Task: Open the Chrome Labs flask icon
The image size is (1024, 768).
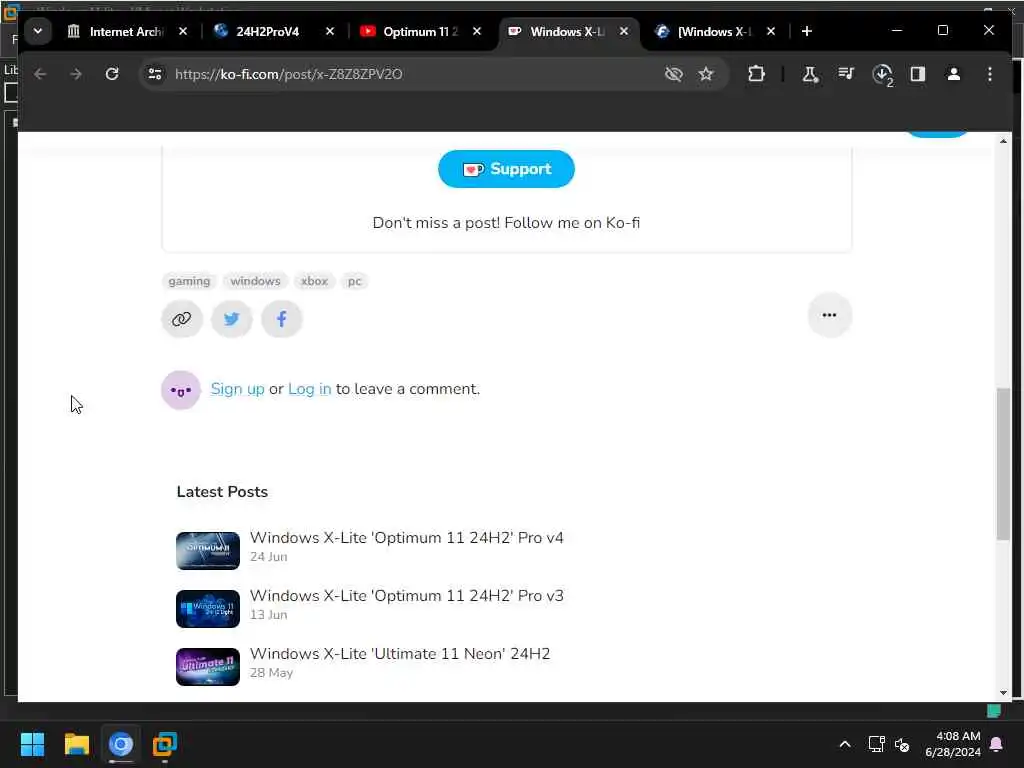Action: 810,74
